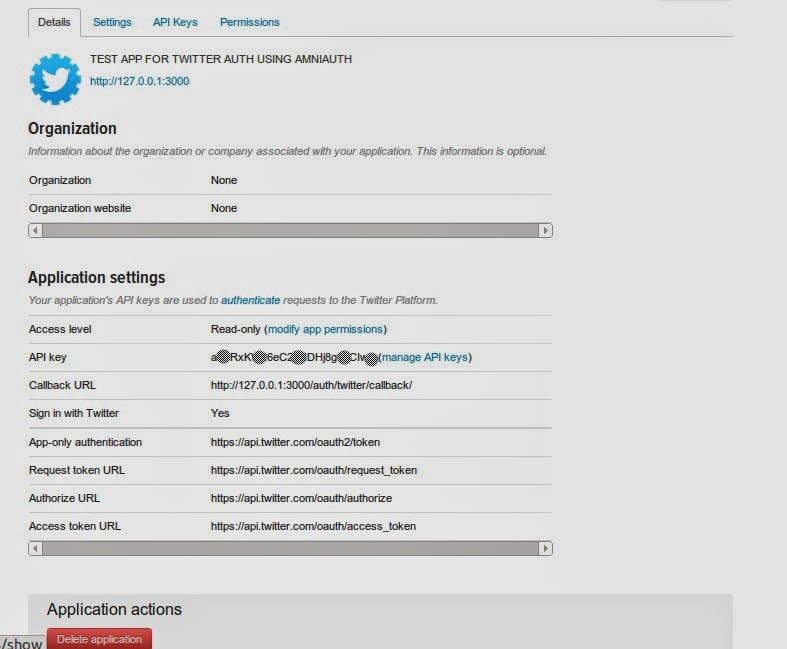The height and width of the screenshot is (649, 787).
Task: Click the 'Callback URL' row label
Action: coord(62,385)
